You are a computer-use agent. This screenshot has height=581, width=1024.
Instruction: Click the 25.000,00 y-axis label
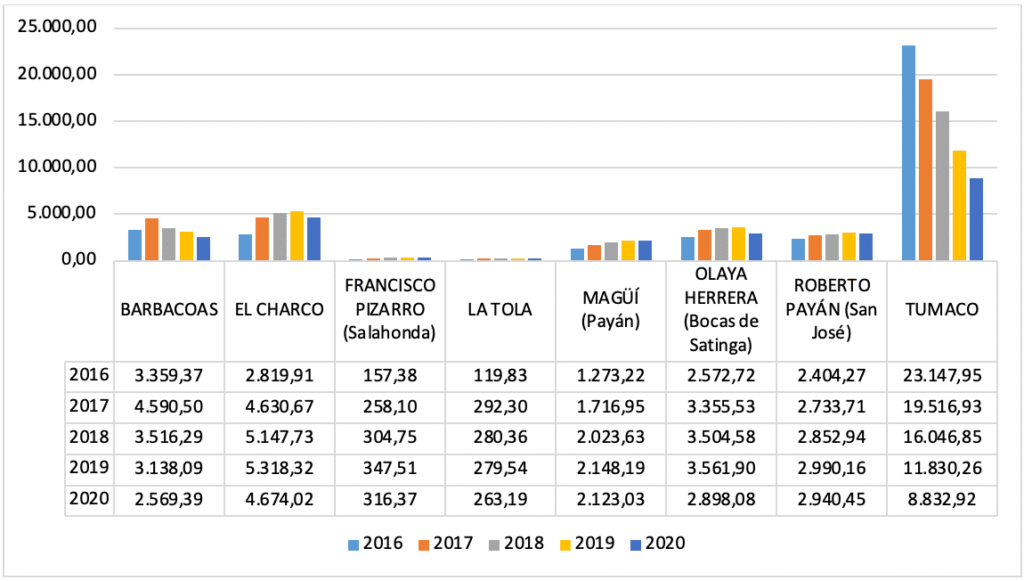57,28
